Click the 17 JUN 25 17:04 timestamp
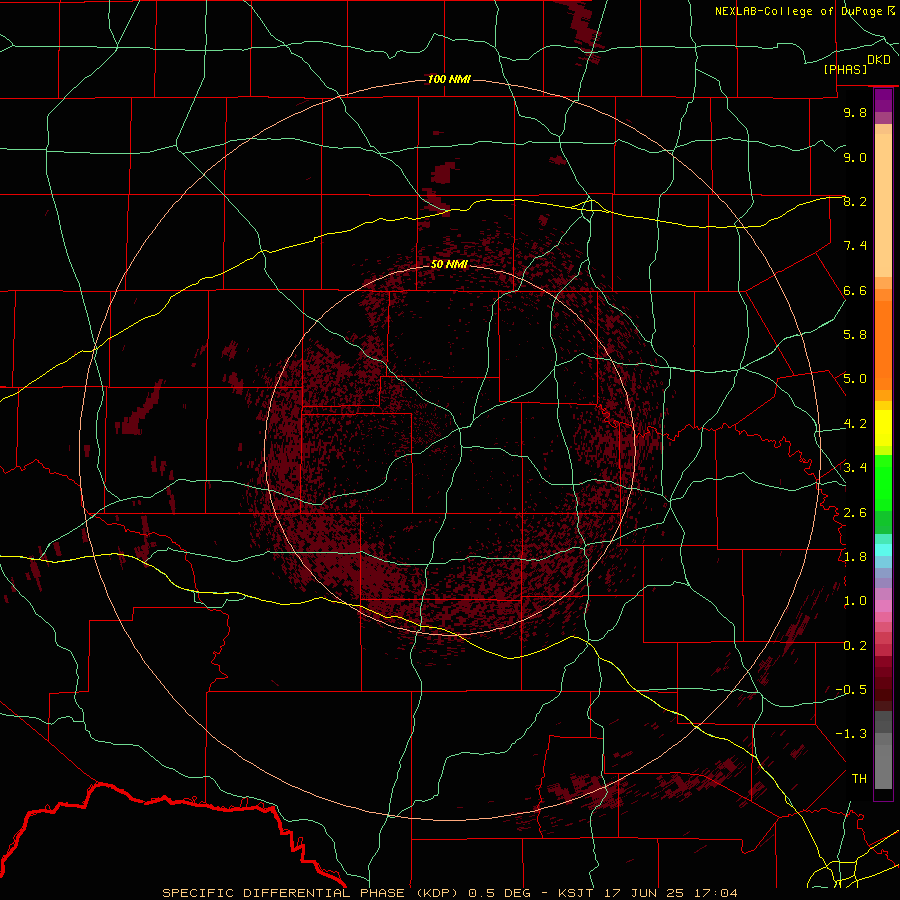The image size is (900, 900). pos(670,893)
